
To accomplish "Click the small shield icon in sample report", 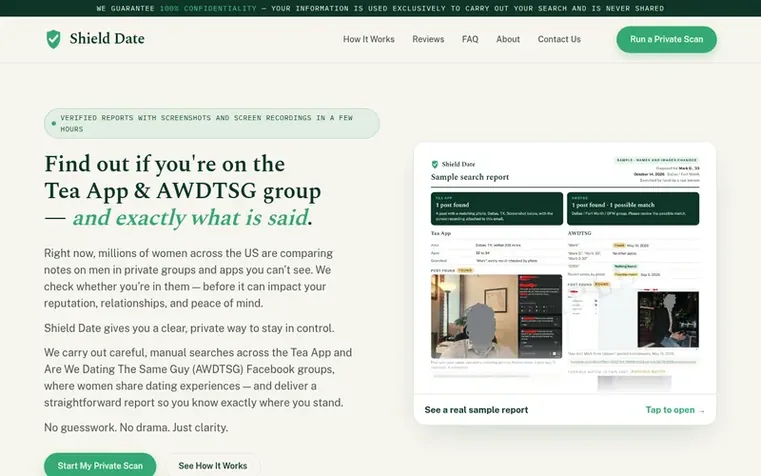I will (x=435, y=164).
